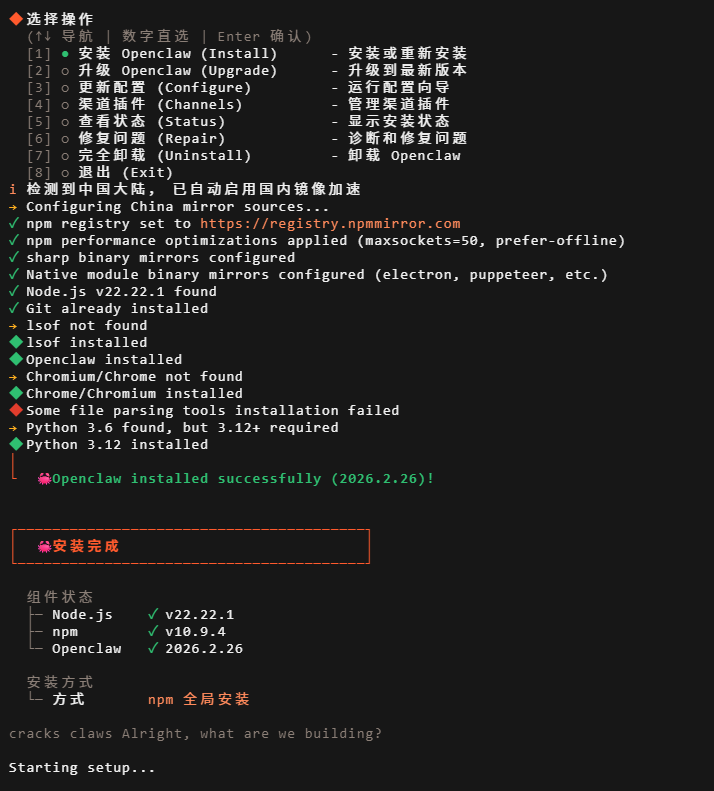Pick the Repair option radio
Viewport: 714px width, 791px height.
[x=65, y=139]
